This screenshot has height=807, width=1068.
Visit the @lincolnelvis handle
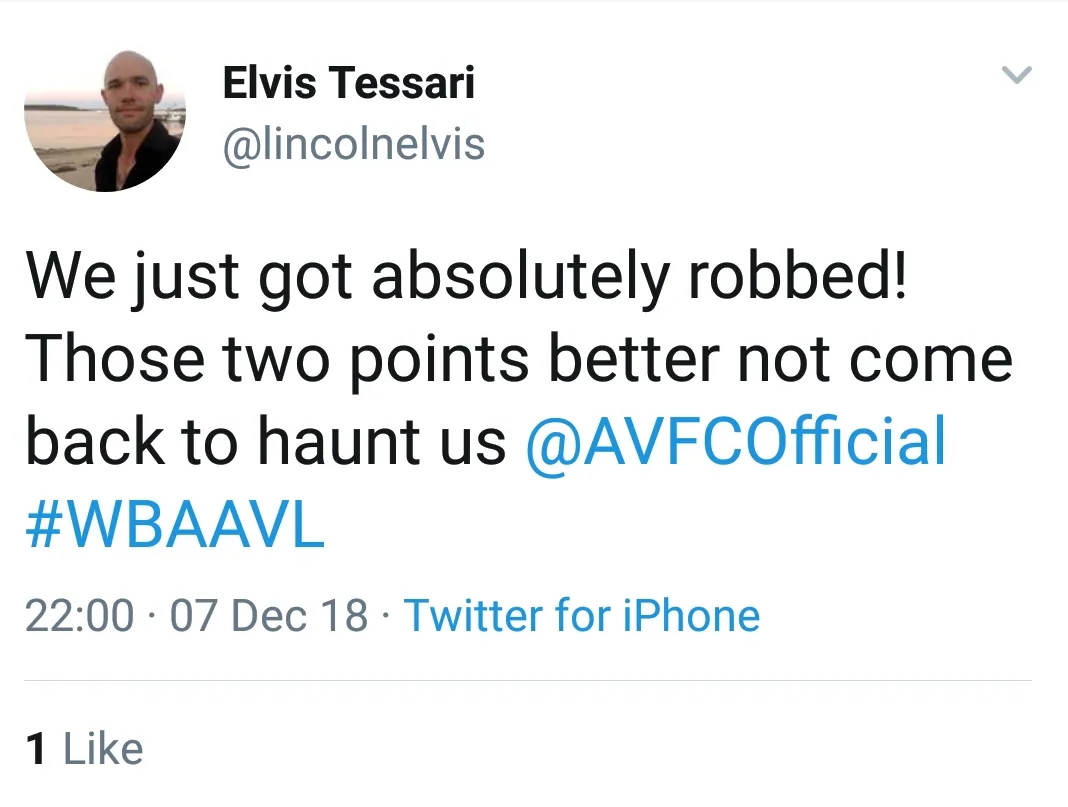(x=353, y=144)
